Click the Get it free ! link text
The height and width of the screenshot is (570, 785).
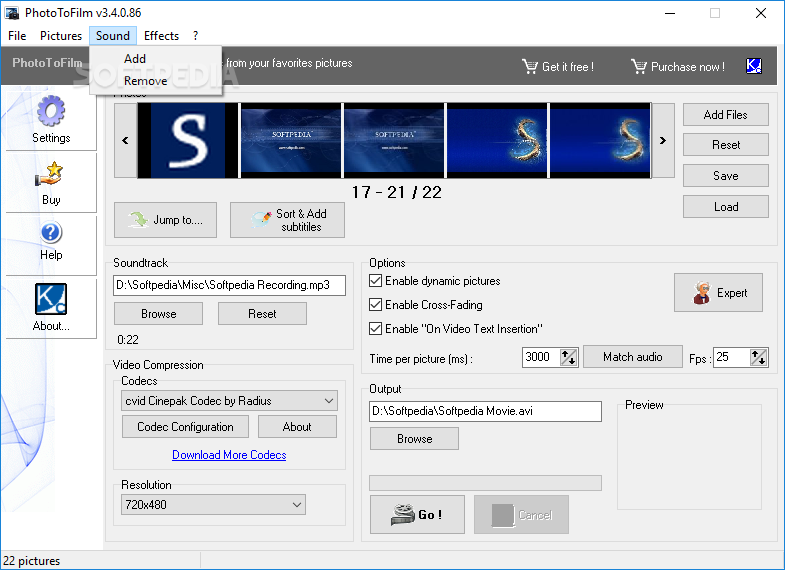click(568, 67)
